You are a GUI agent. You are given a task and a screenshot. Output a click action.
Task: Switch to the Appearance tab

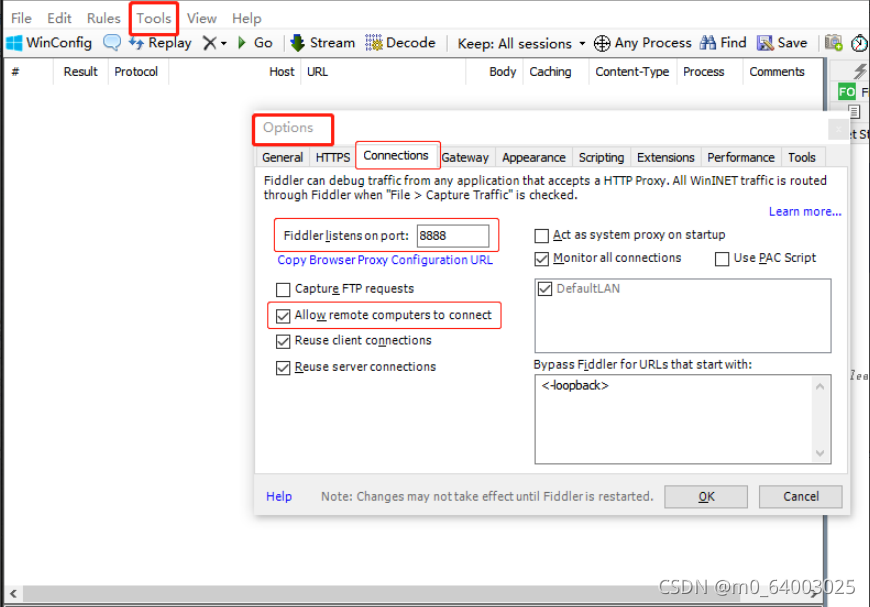[534, 158]
